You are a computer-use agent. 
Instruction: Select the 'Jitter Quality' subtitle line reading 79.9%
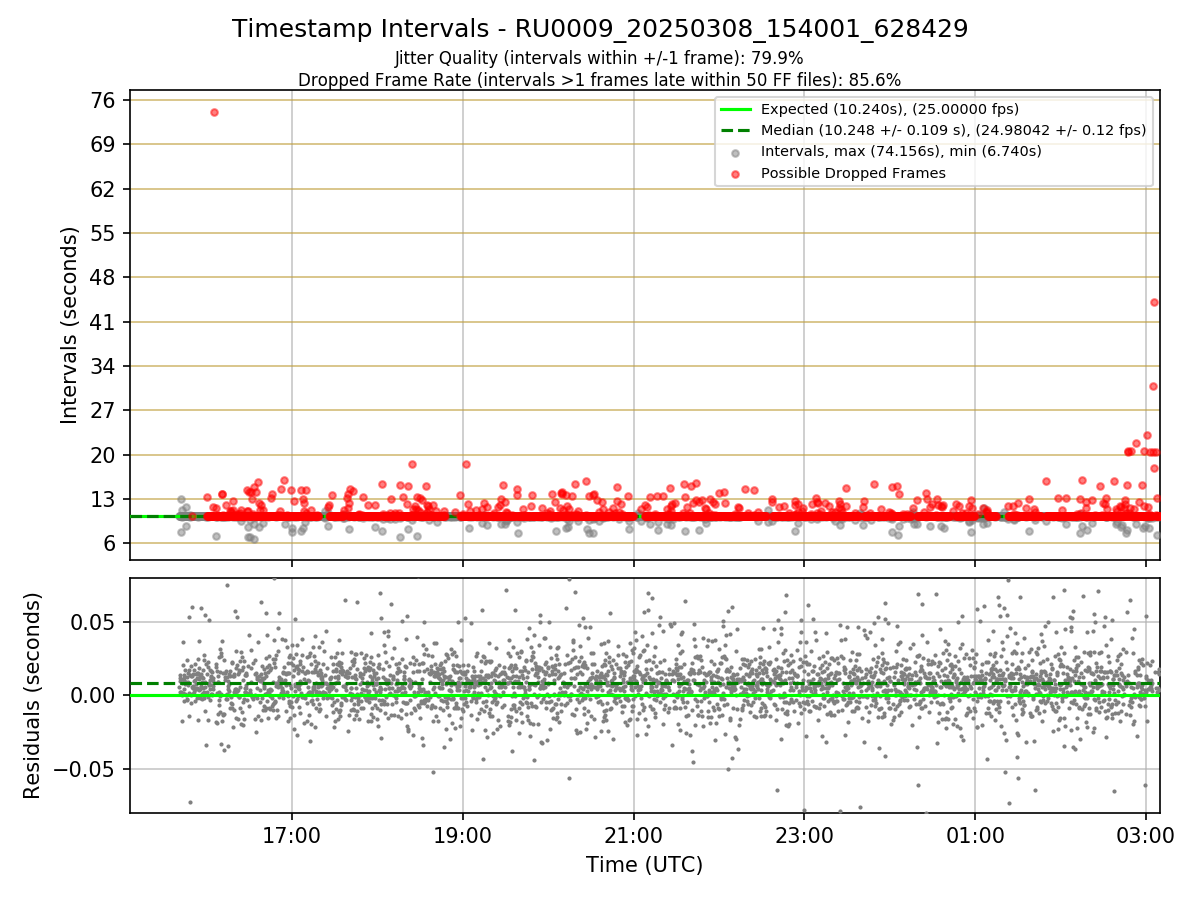(x=600, y=58)
